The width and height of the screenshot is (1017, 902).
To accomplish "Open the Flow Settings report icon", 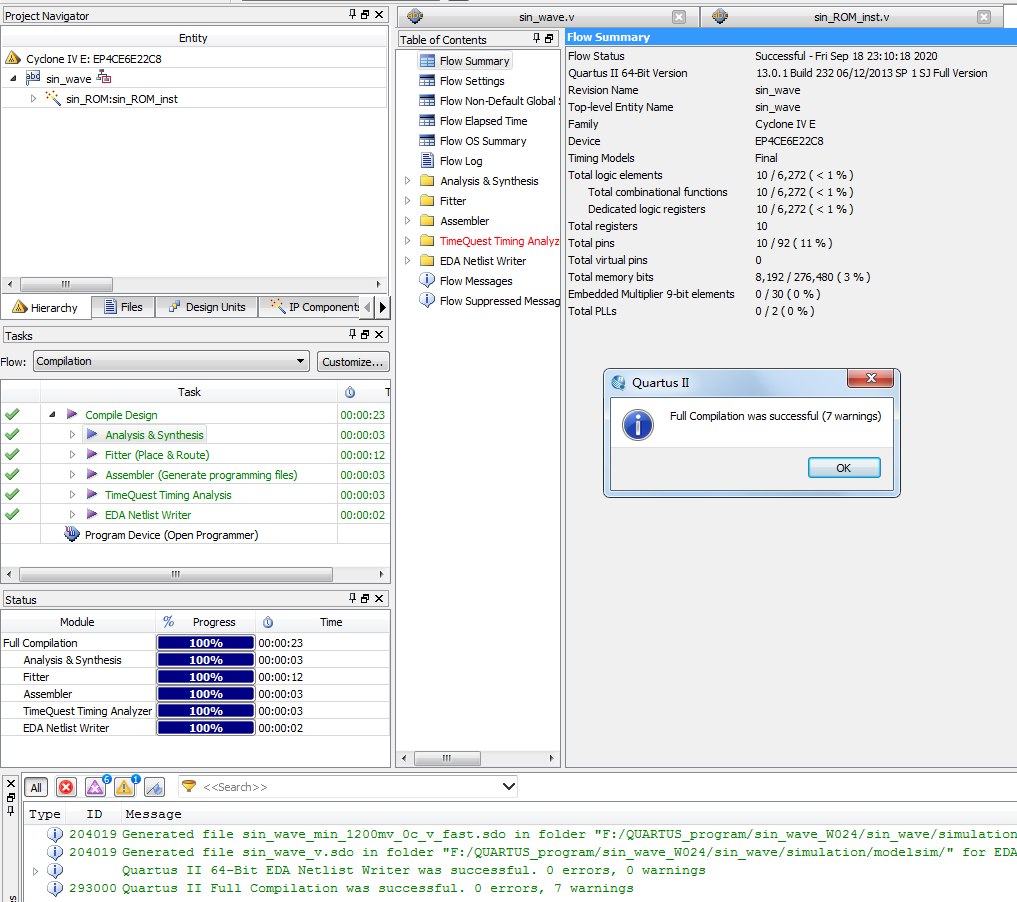I will coord(427,81).
